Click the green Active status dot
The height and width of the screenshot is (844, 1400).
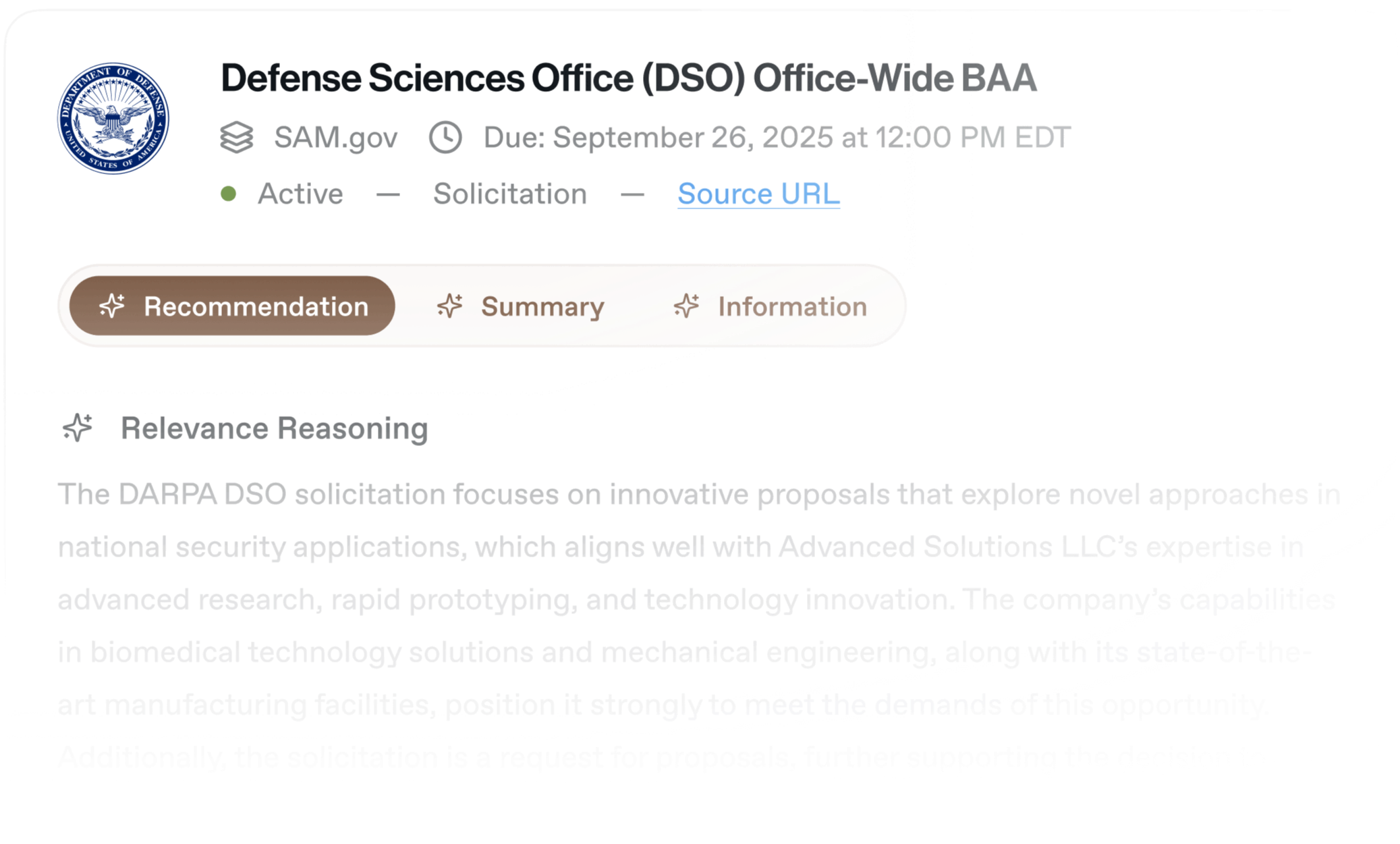229,194
